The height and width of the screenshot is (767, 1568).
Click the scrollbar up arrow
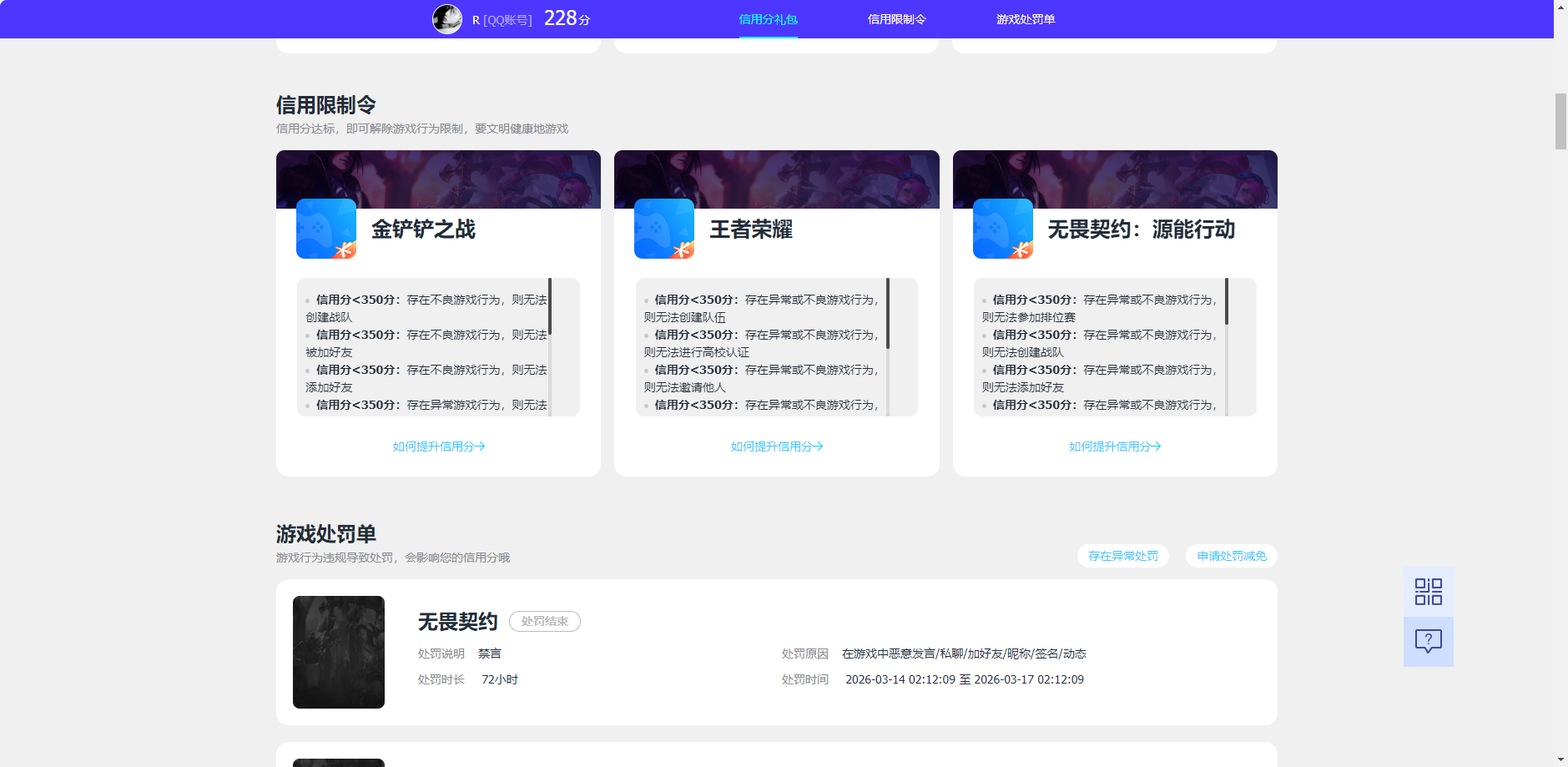(1560, 6)
